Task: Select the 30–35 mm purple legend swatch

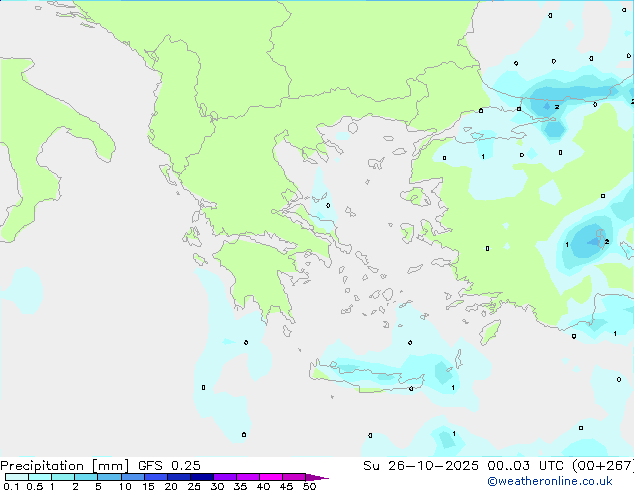Action: click(225, 477)
